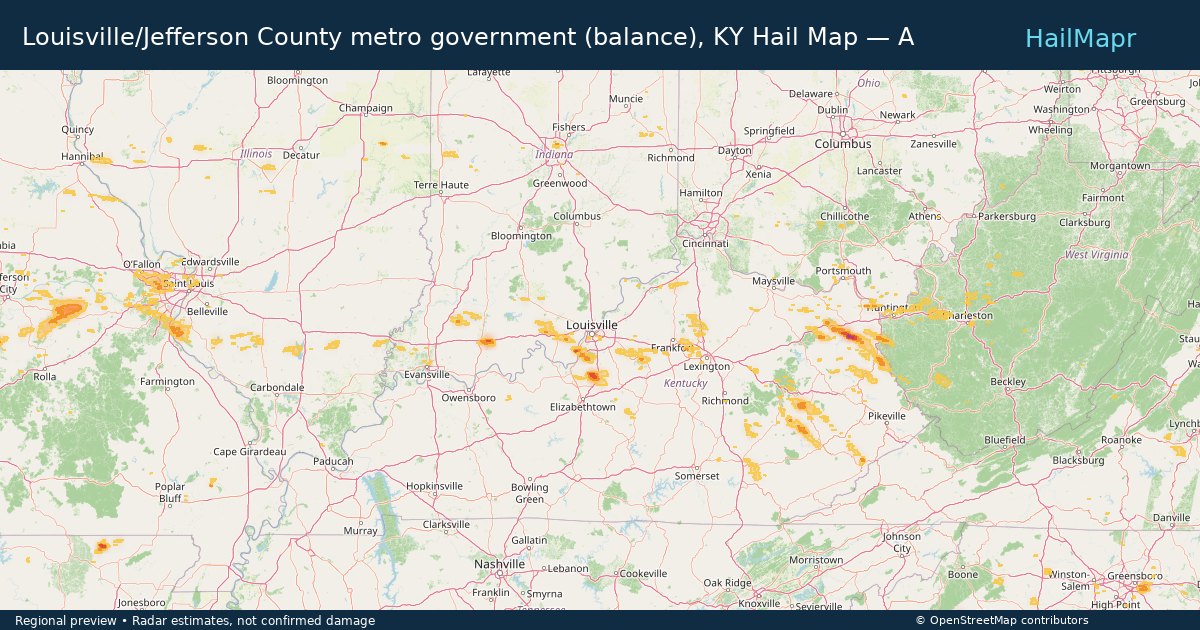Click the Parkersburg label
The image size is (1200, 630).
pos(1006,216)
